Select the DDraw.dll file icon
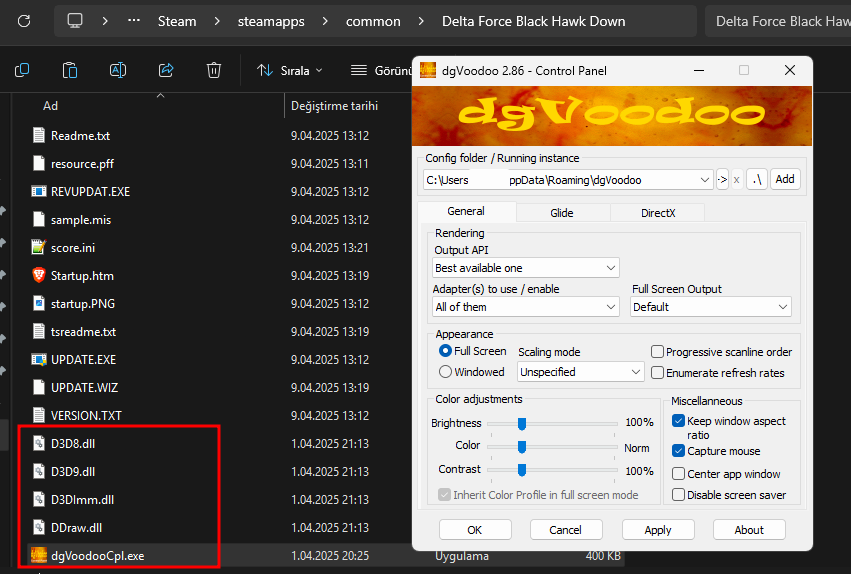 pyautogui.click(x=39, y=527)
